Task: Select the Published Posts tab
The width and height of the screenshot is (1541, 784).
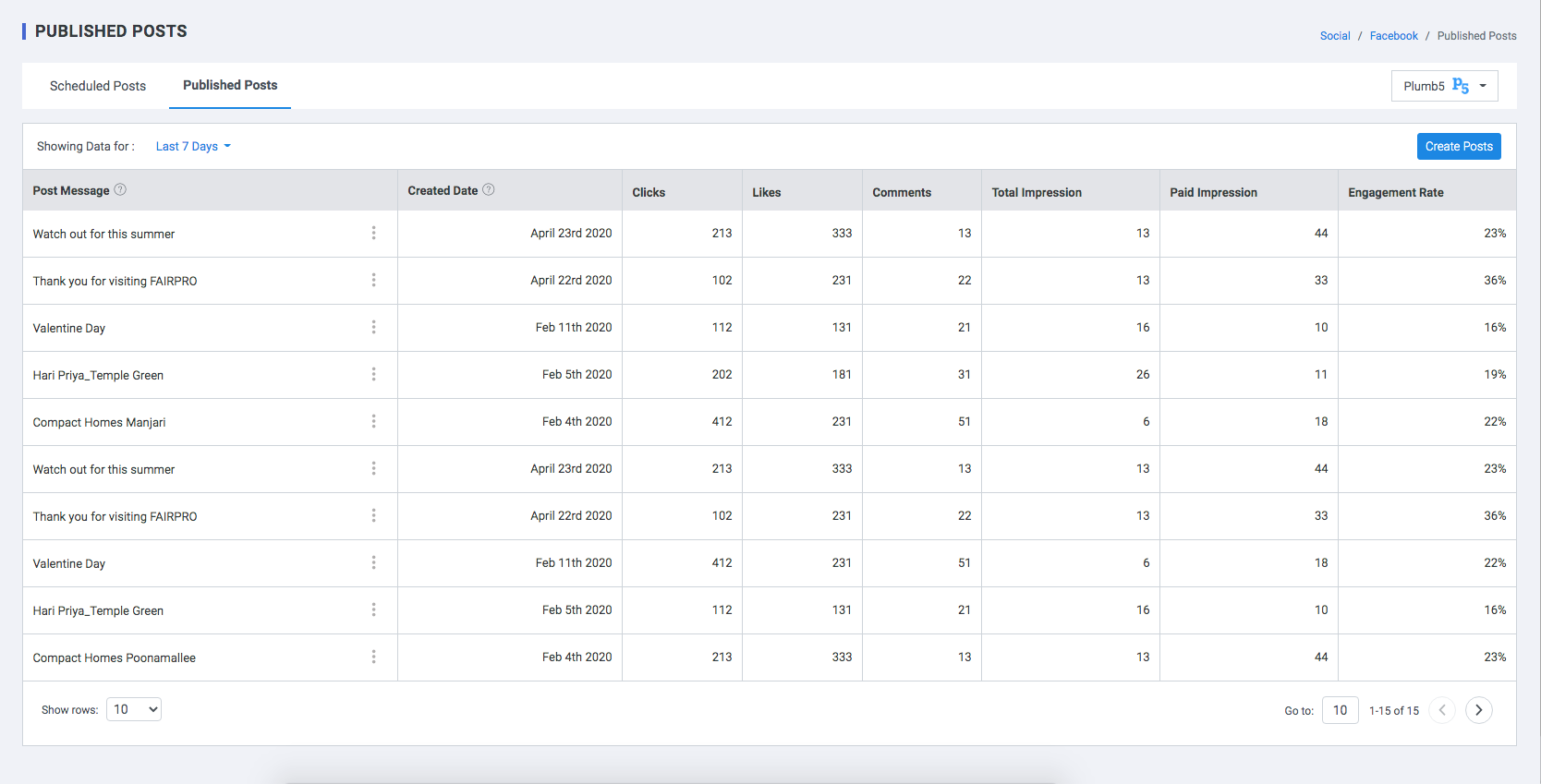Action: pos(230,85)
